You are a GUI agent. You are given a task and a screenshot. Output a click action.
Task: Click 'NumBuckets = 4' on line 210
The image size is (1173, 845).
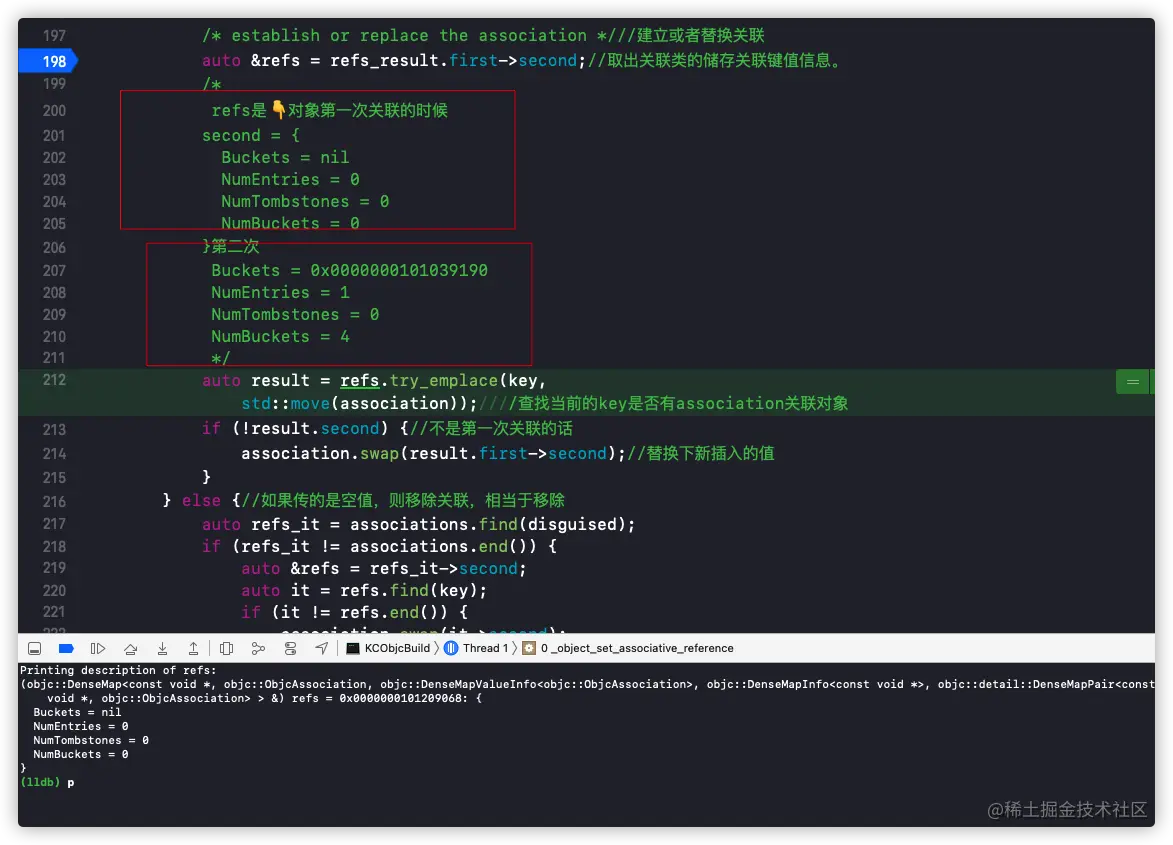coord(280,337)
